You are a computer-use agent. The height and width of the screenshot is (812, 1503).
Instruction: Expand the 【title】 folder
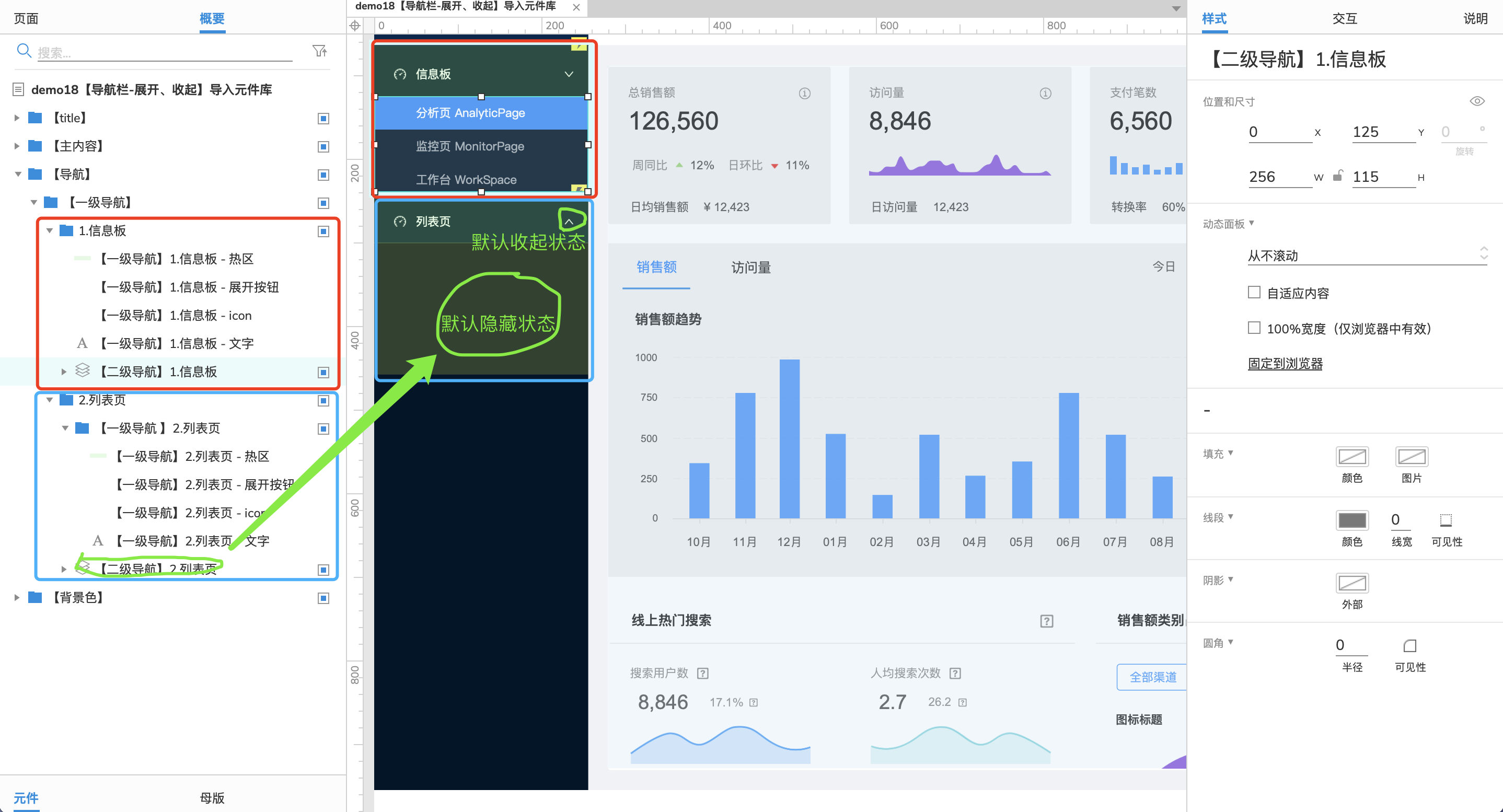(x=17, y=118)
